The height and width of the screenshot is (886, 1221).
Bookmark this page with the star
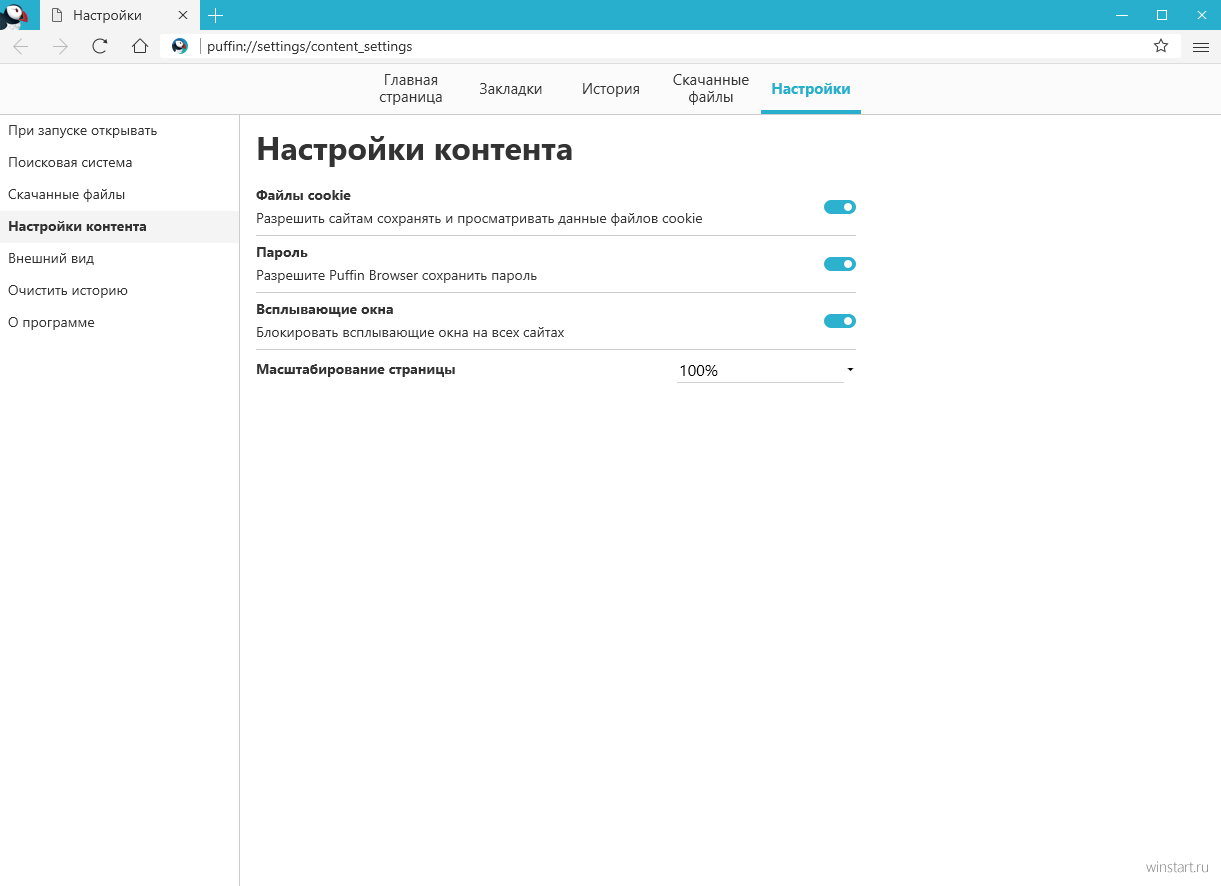coord(1161,46)
